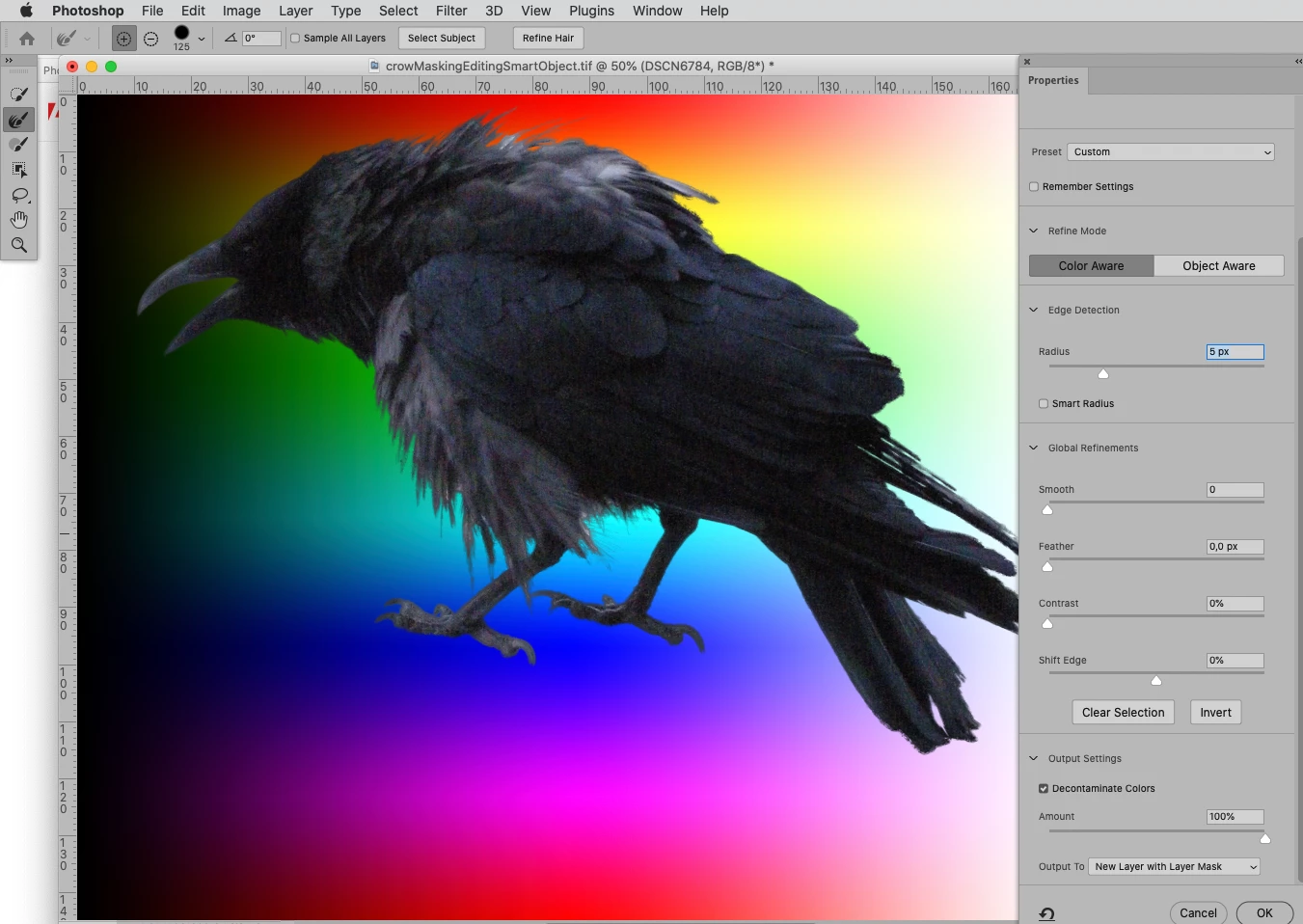The height and width of the screenshot is (924, 1303).
Task: Choose the add-to-selection plus mode
Action: point(123,39)
